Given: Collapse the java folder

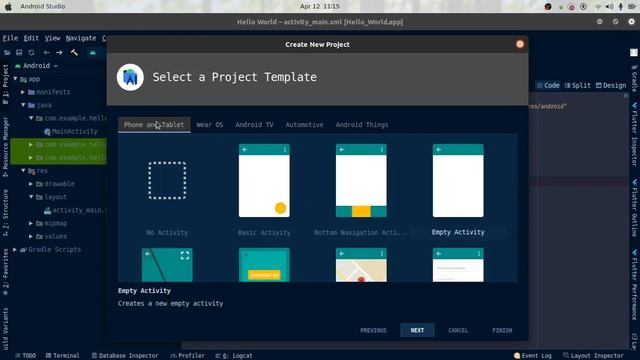Looking at the screenshot, I should pyautogui.click(x=23, y=105).
